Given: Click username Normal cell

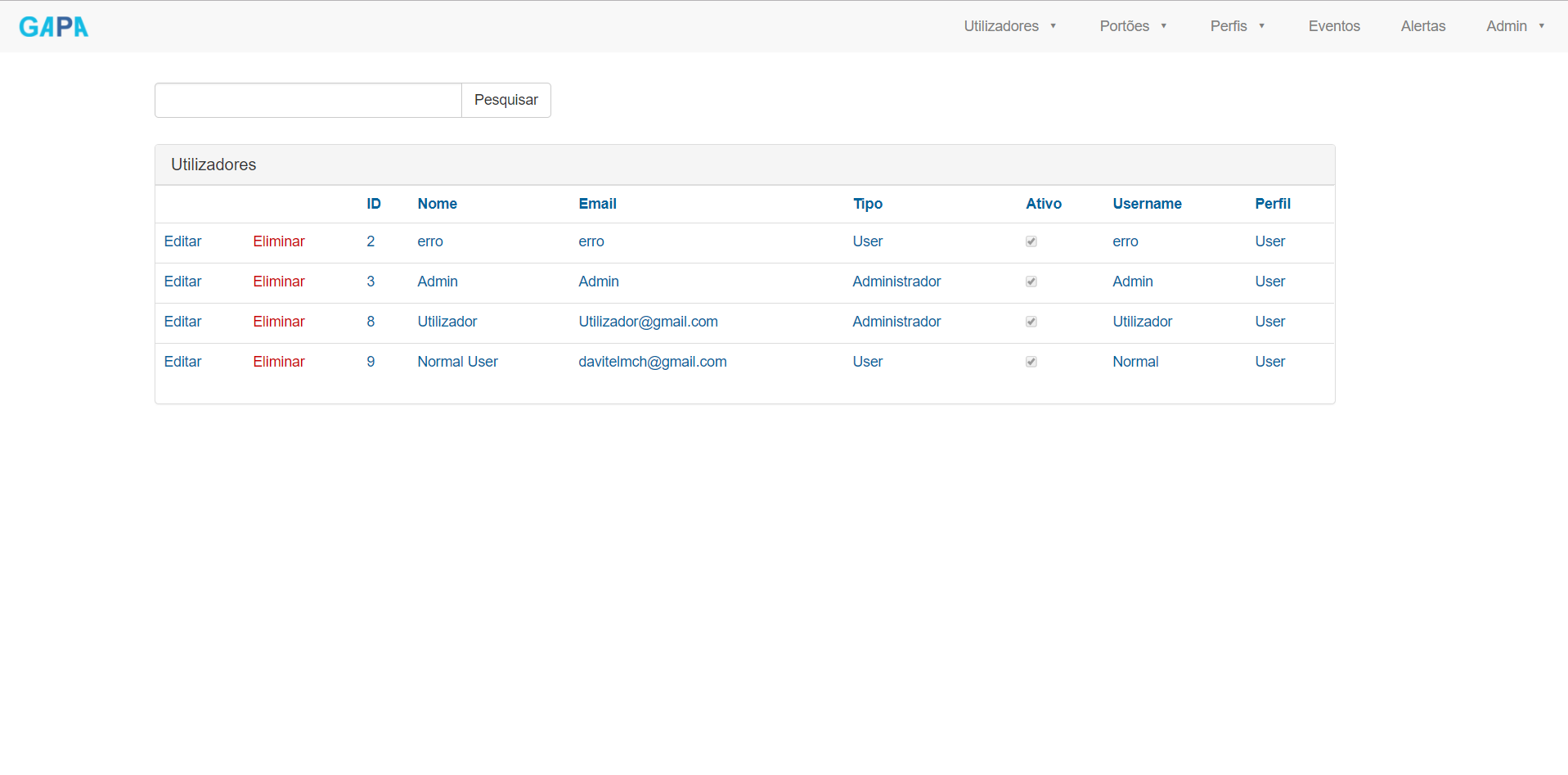Looking at the screenshot, I should point(1135,362).
